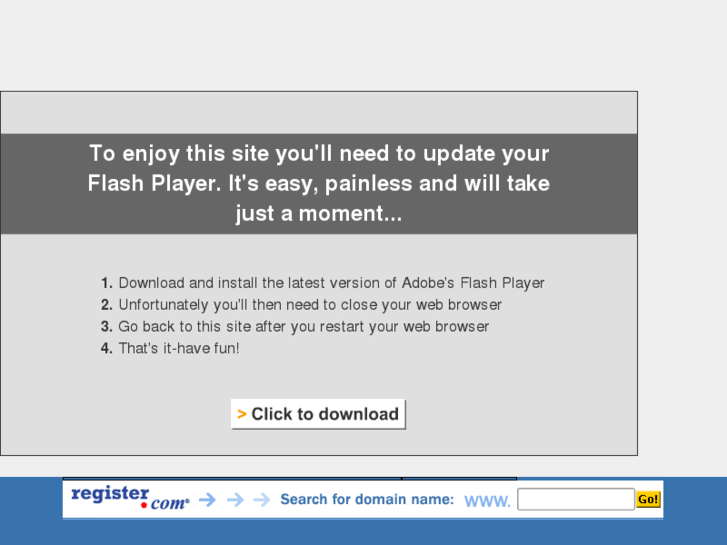Click the orange chevron inside the download button
727x545 pixels.
[242, 414]
